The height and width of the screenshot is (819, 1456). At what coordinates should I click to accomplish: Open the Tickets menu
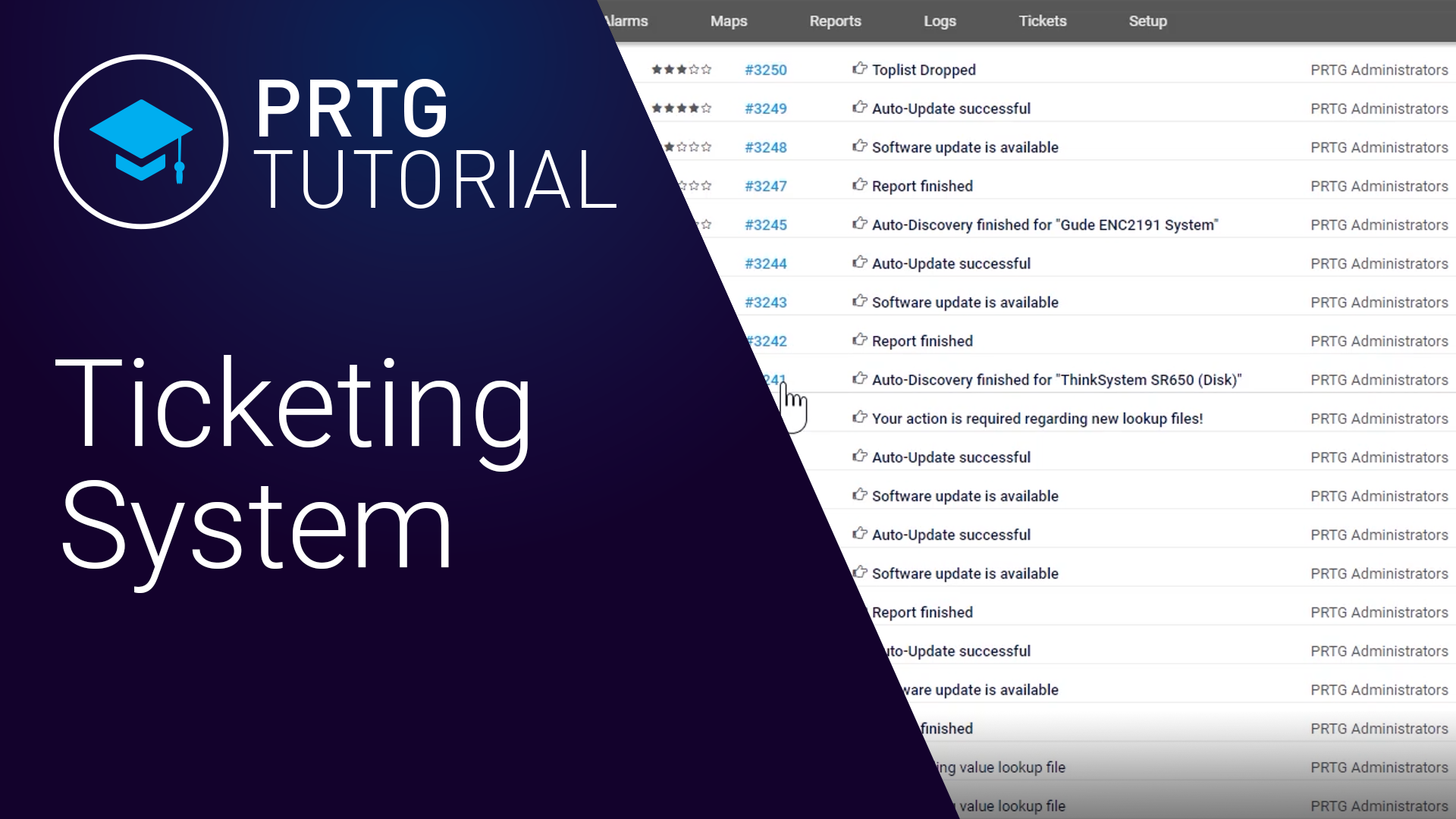pos(1042,21)
